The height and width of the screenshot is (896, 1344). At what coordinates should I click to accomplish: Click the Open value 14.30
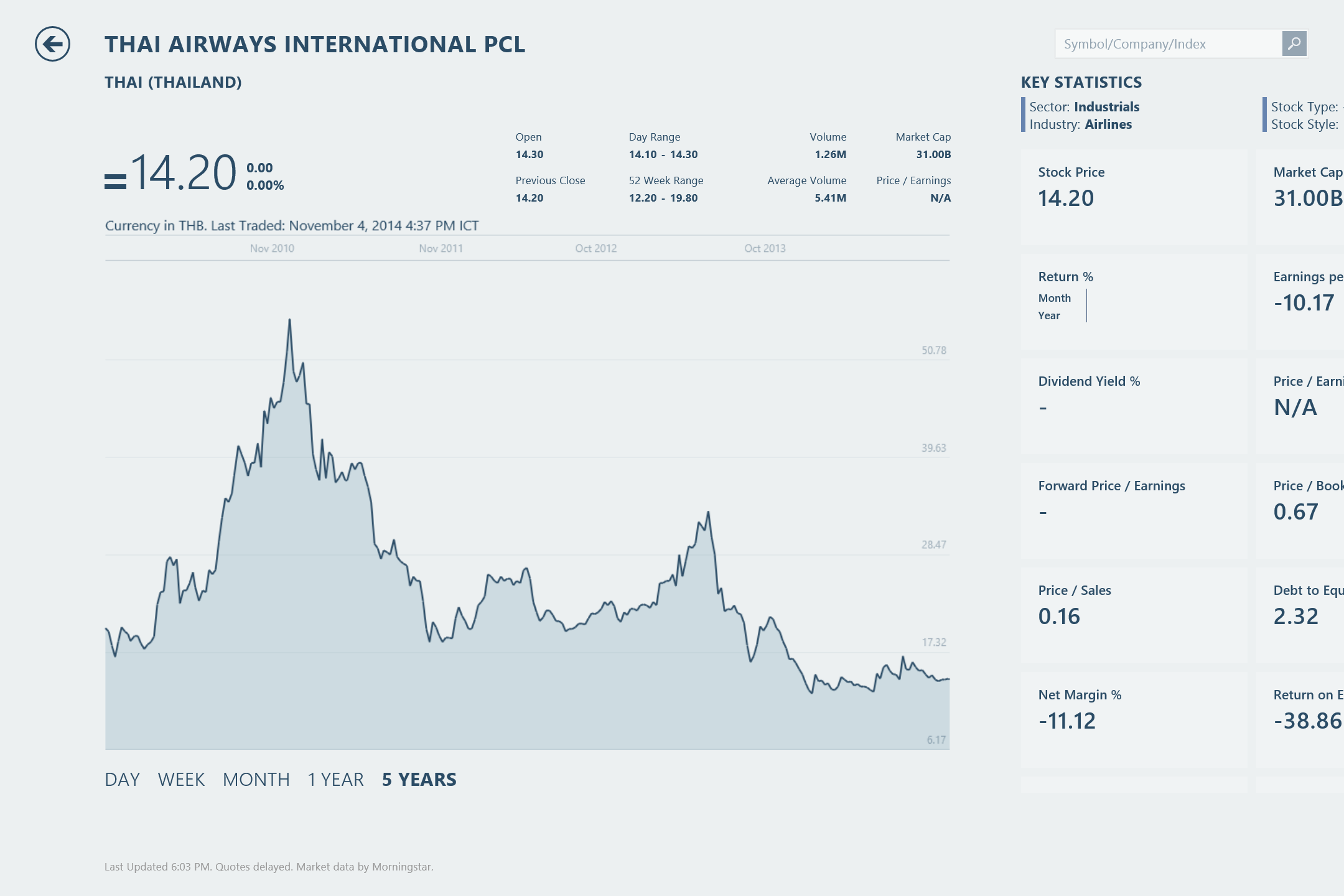[530, 154]
